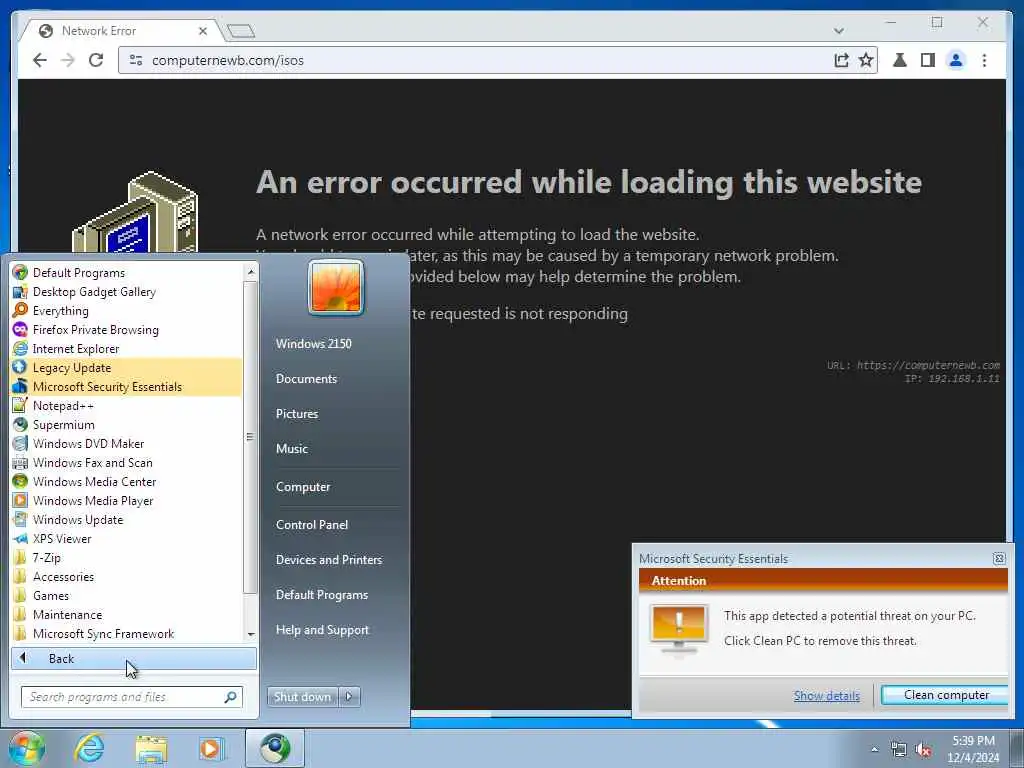Open Computer from the Start menu
Screen dimensions: 1024x768
point(303,487)
